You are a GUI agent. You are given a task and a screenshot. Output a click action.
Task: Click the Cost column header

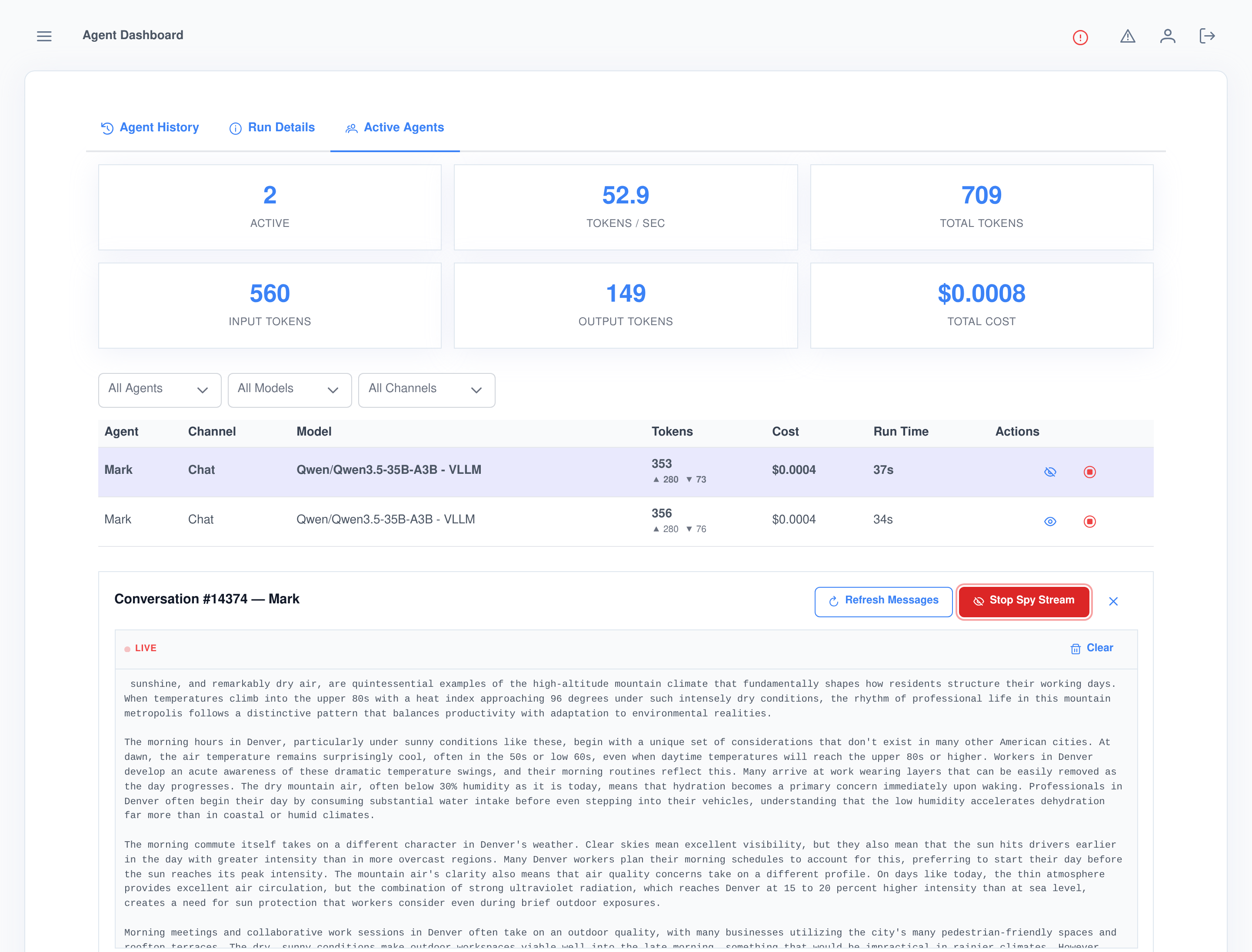[786, 432]
